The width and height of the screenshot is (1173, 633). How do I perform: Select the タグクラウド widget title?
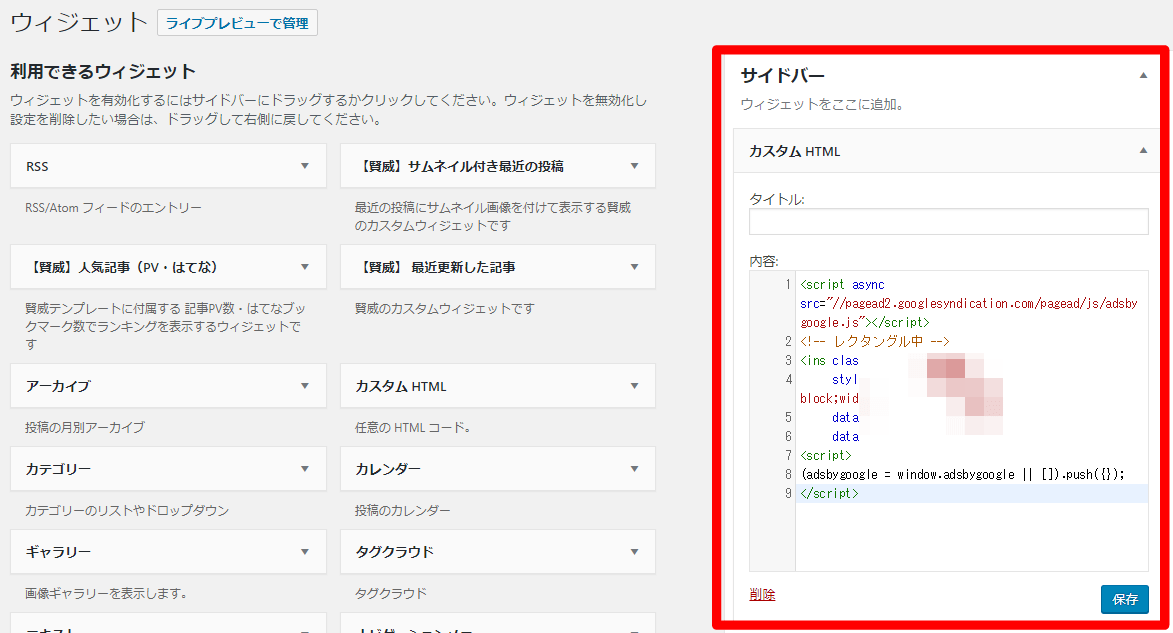394,552
